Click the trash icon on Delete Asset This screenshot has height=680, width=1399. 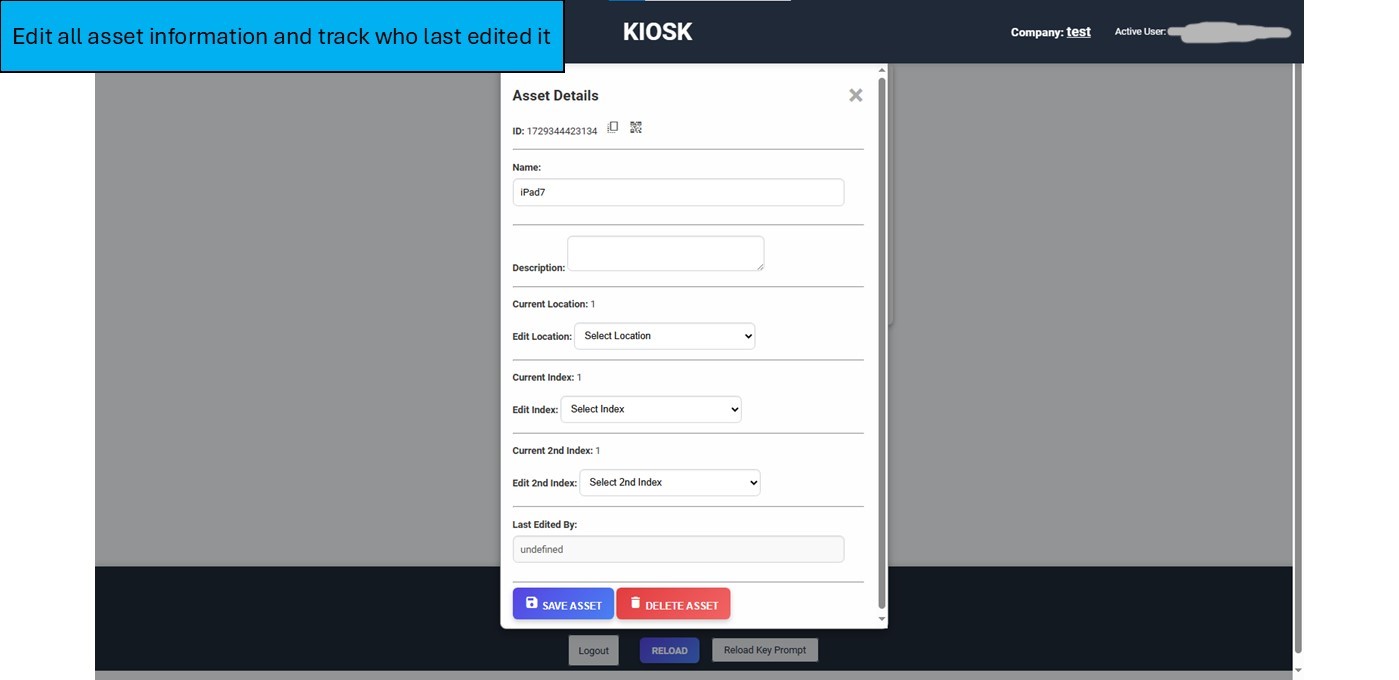(x=635, y=603)
